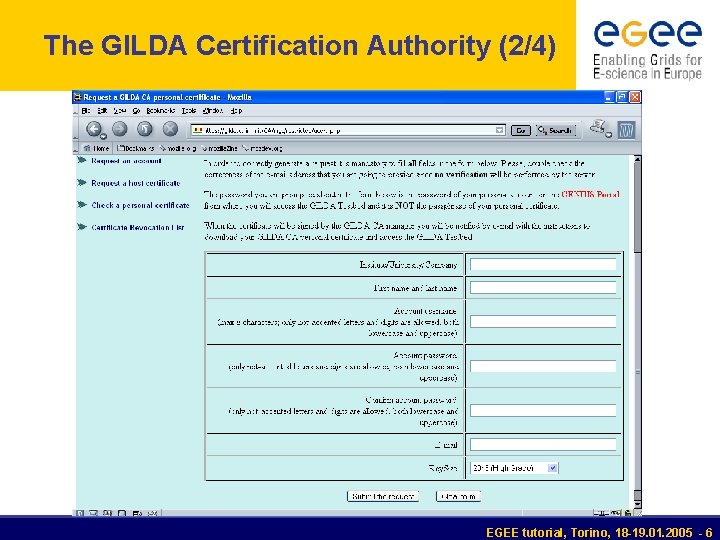720x540 pixels.
Task: Open the red GENIUS Portal link
Action: point(591,195)
